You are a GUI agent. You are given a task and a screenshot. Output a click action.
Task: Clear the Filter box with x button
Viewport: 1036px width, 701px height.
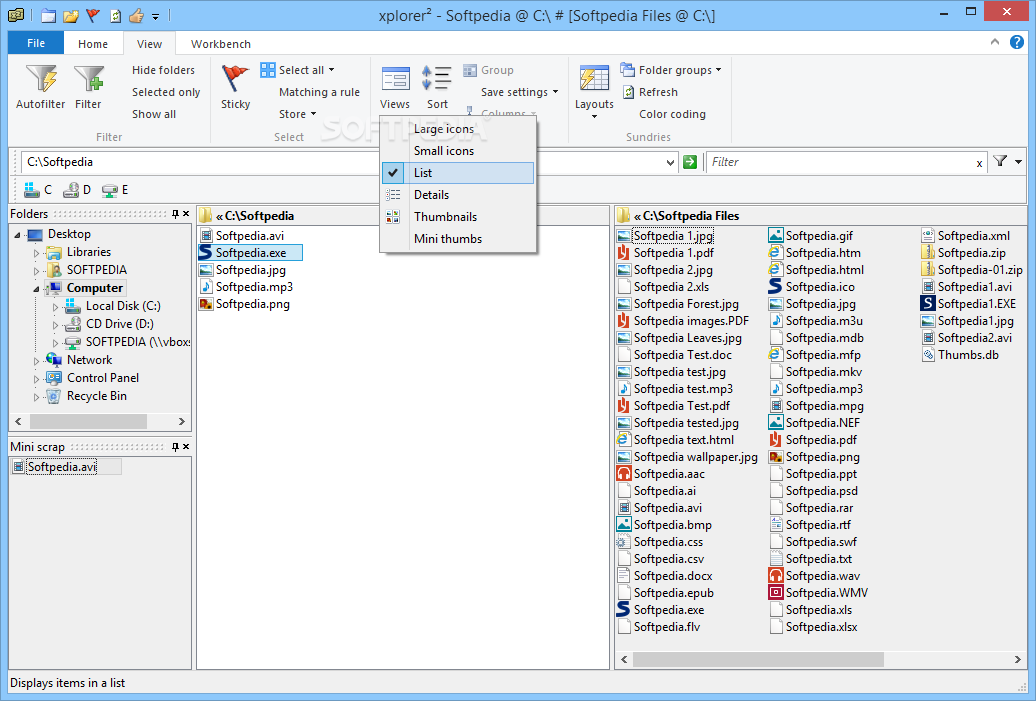click(979, 163)
